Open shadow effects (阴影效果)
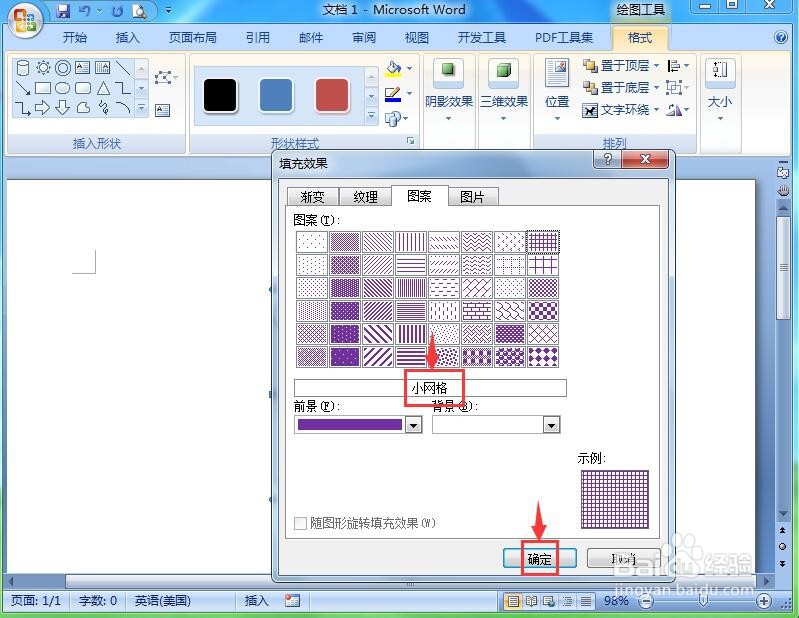The width and height of the screenshot is (799, 618). [448, 90]
